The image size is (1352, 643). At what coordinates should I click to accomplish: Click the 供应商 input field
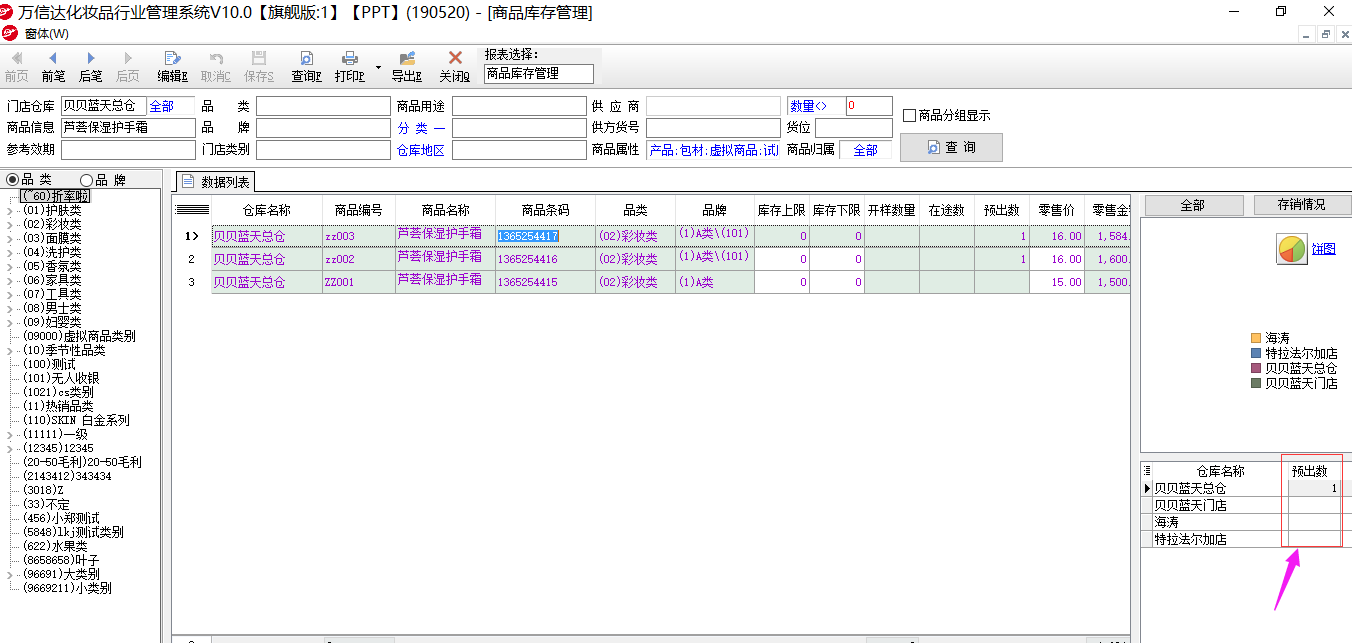pyautogui.click(x=713, y=106)
